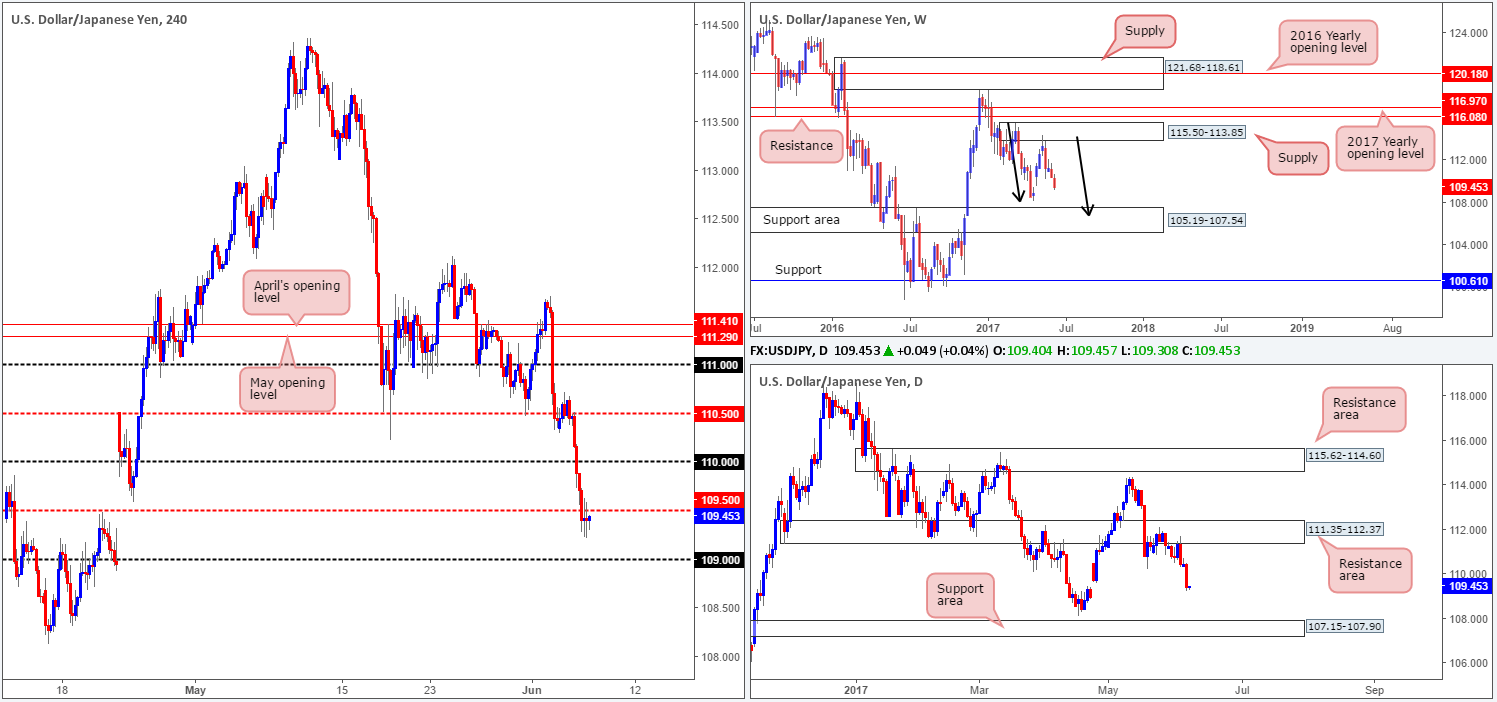Click the 107.15-107.90 support zone label

click(1344, 628)
